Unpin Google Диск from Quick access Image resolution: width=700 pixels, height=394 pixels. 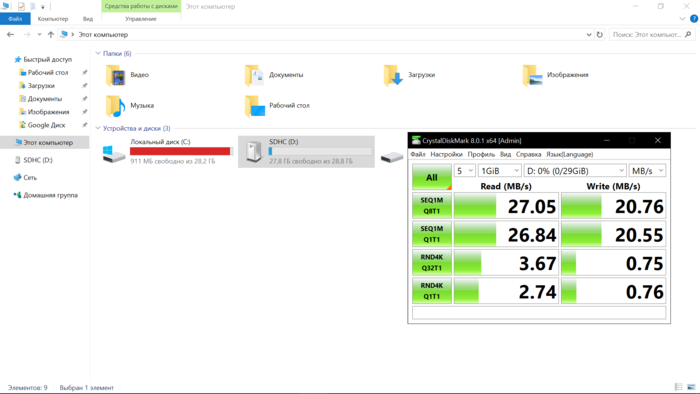(84, 125)
